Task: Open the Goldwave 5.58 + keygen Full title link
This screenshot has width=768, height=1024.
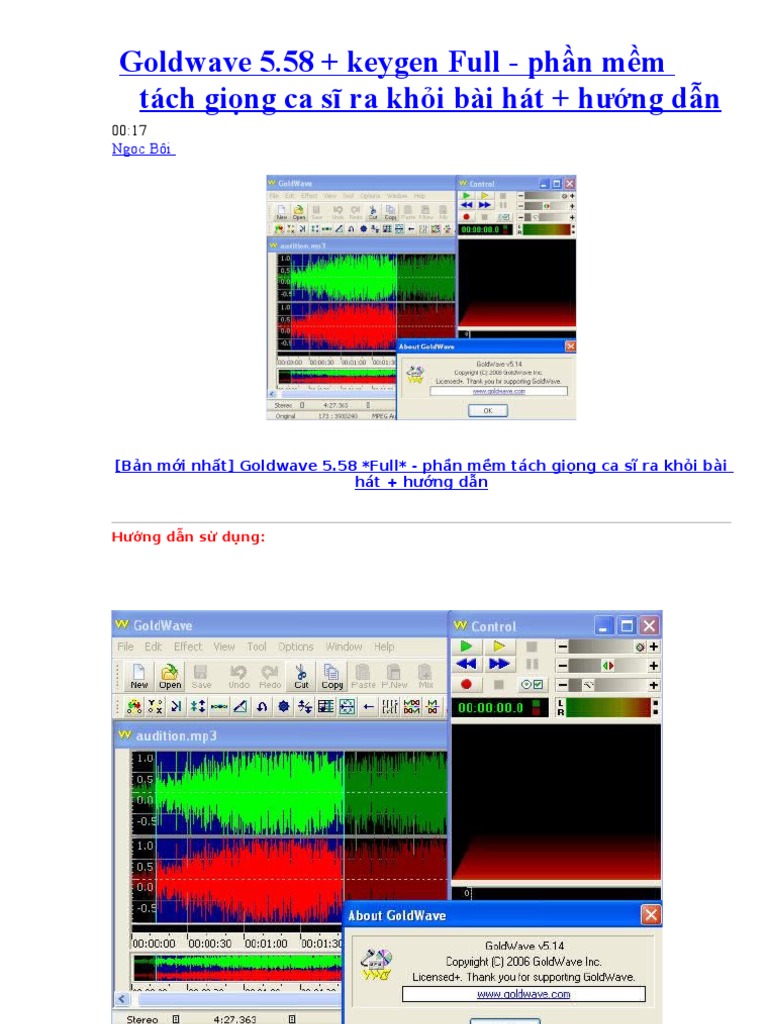Action: coord(419,80)
